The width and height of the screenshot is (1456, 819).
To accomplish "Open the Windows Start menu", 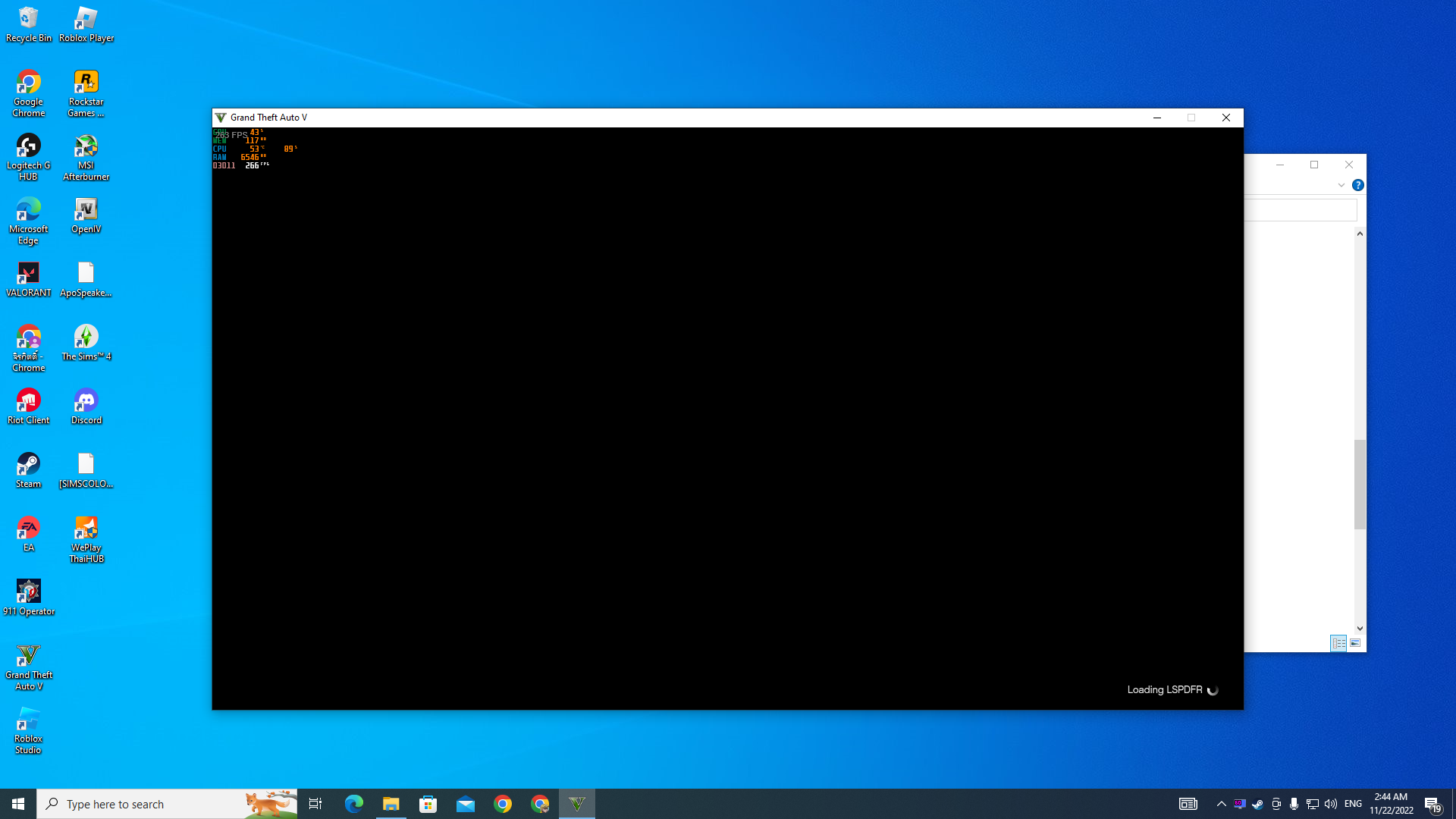I will (x=18, y=804).
